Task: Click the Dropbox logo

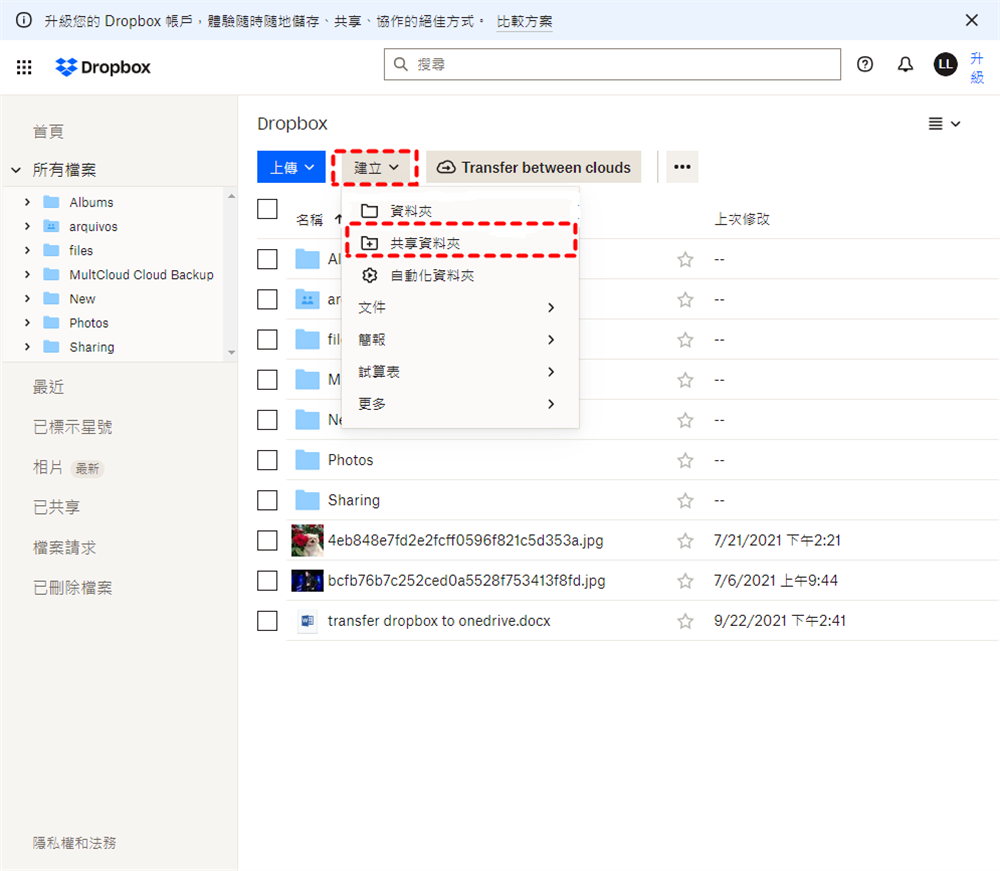Action: [x=103, y=67]
